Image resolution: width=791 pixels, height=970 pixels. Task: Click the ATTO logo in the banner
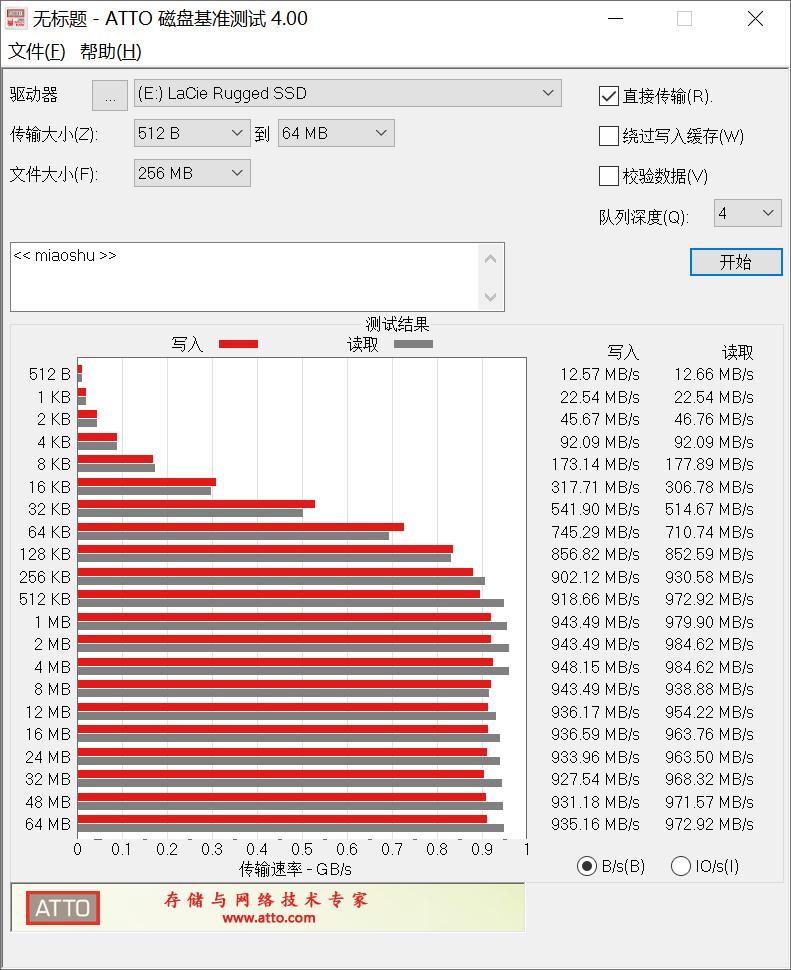coord(62,908)
